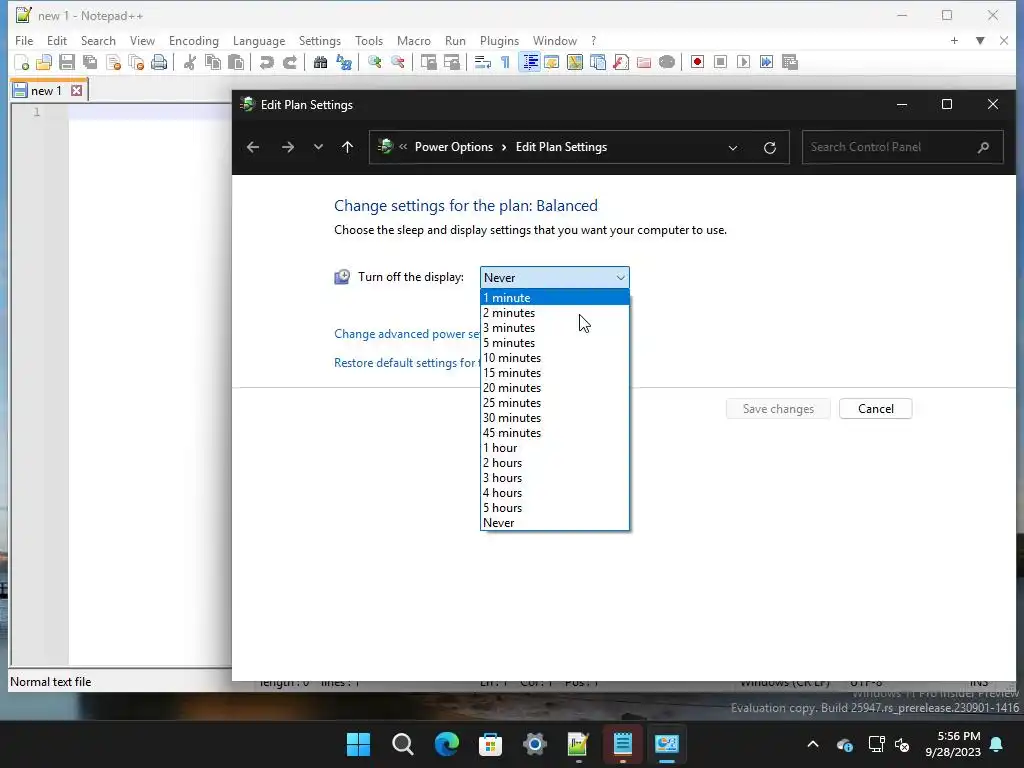Open Language menu in Notepad++
1024x768 pixels.
coord(259,40)
